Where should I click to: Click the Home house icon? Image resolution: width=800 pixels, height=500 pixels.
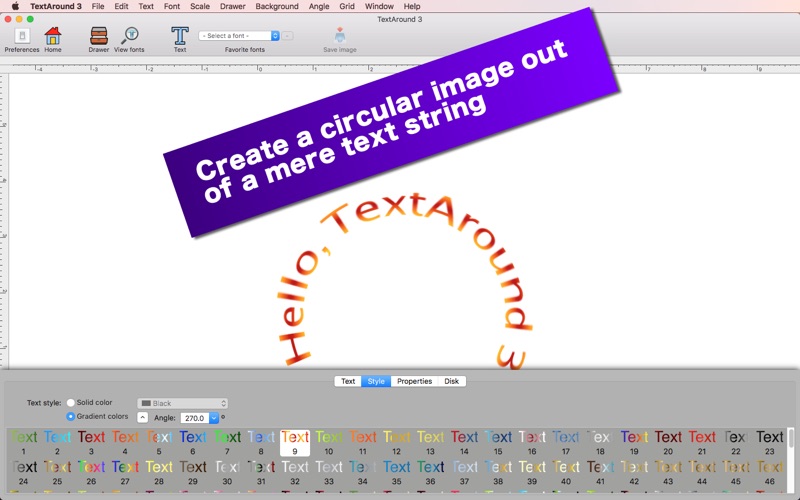coord(53,36)
